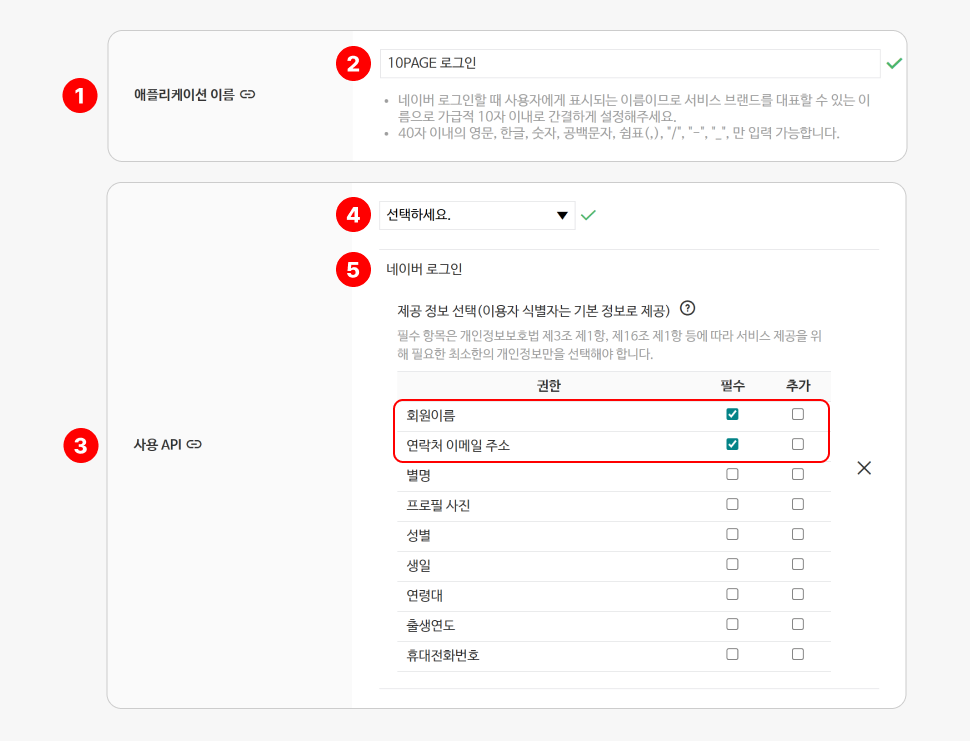
Task: Check 필수 checkbox for 출생연도
Action: tap(732, 625)
